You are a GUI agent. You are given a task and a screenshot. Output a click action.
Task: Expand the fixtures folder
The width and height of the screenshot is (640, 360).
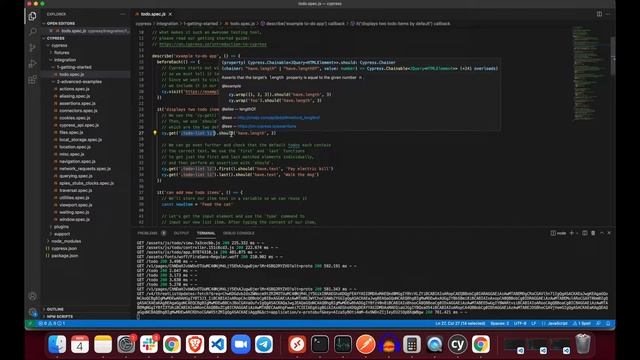[87, 53]
